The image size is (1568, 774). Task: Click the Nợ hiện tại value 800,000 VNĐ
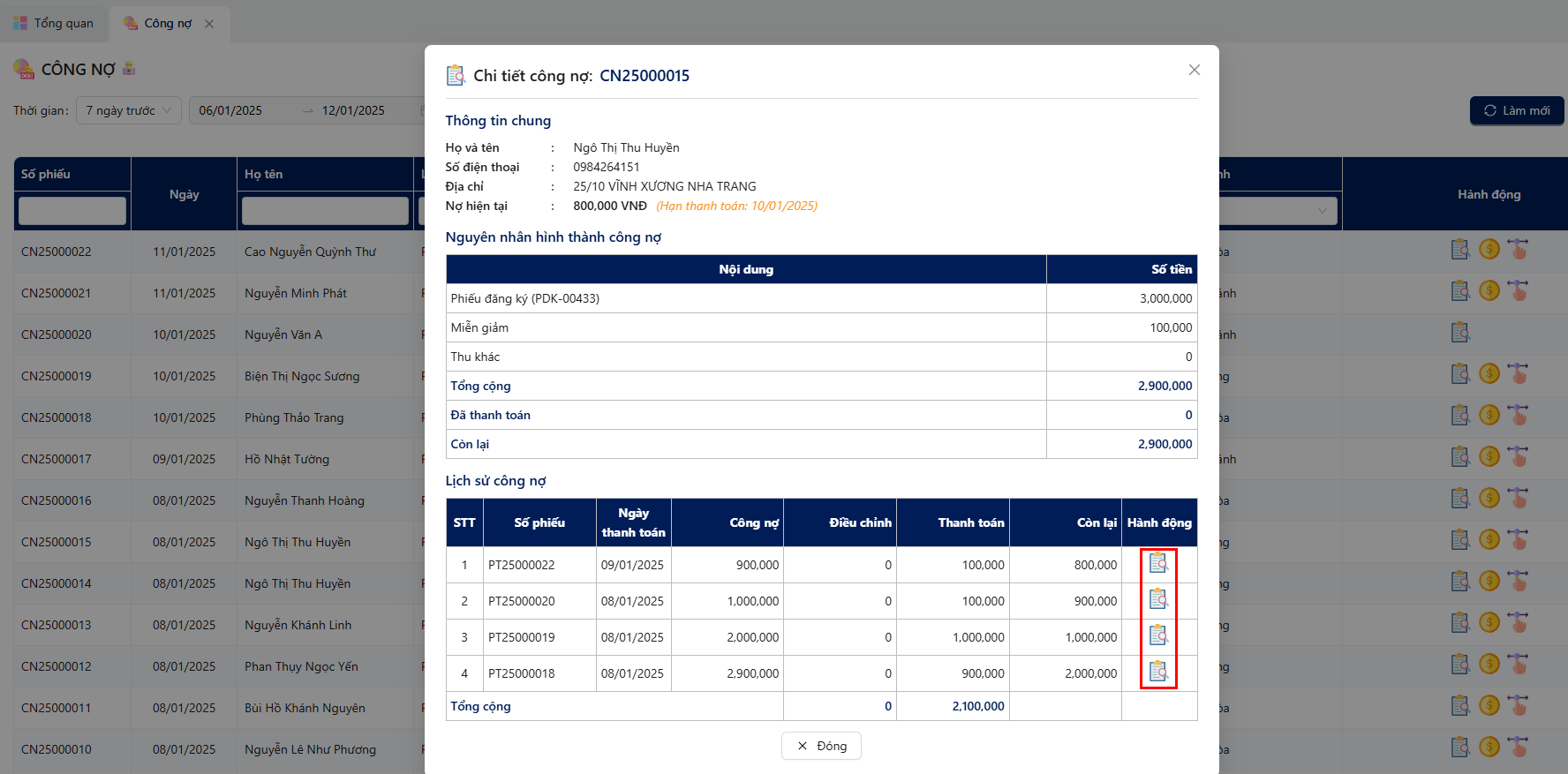[610, 206]
